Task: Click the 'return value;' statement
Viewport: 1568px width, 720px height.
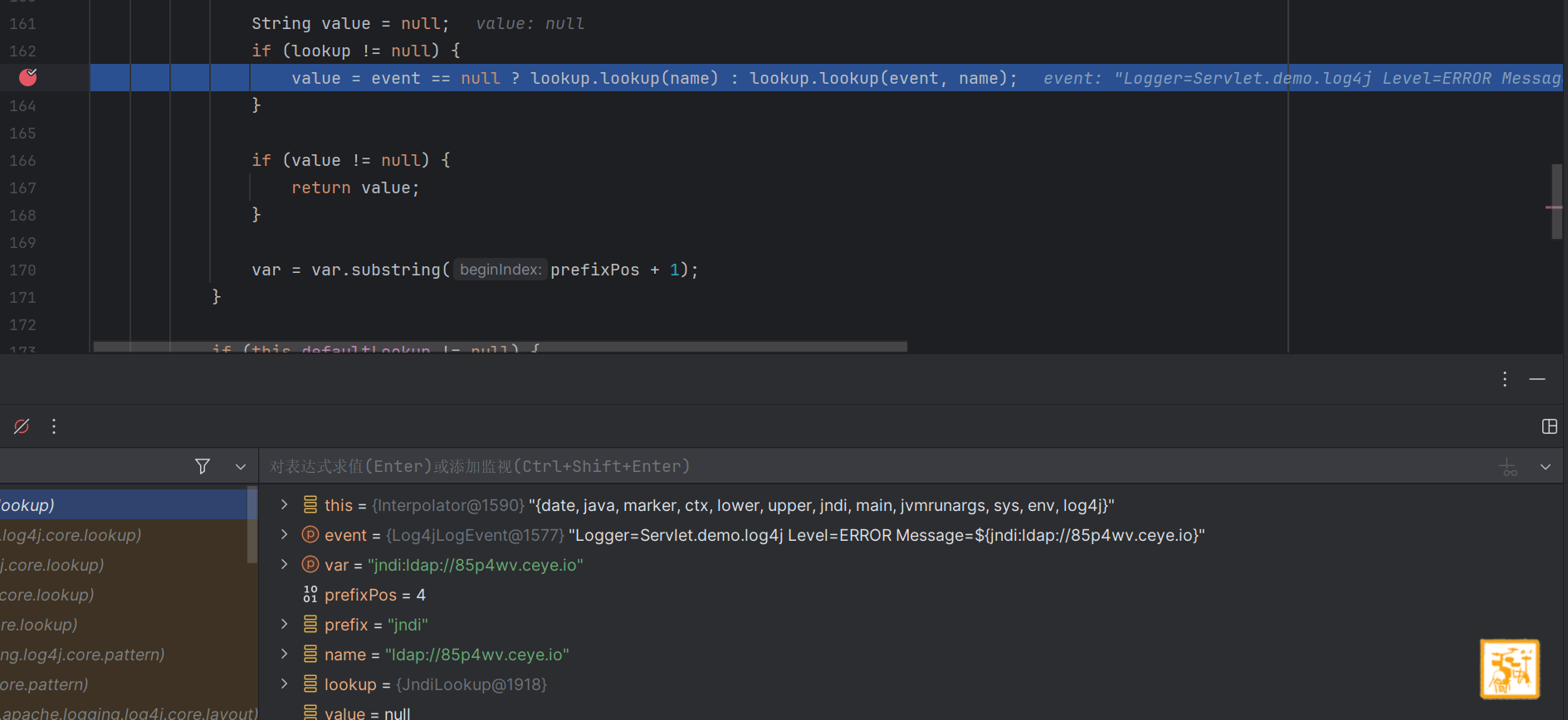Action: click(x=355, y=187)
